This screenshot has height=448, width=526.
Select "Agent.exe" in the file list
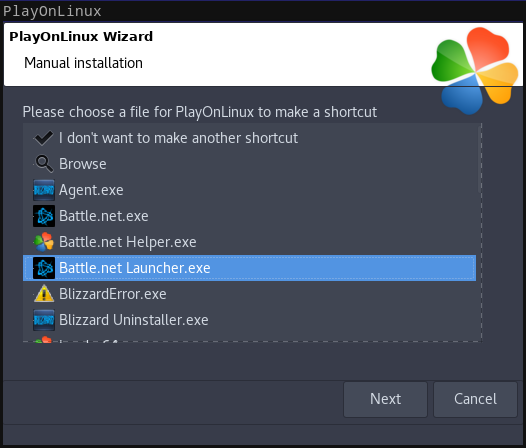[249, 190]
